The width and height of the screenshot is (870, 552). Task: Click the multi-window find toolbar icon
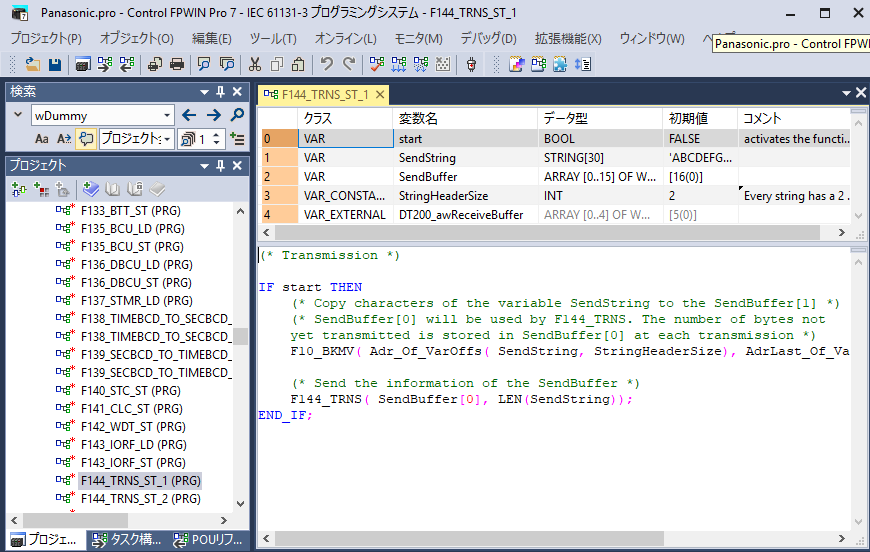tap(227, 65)
